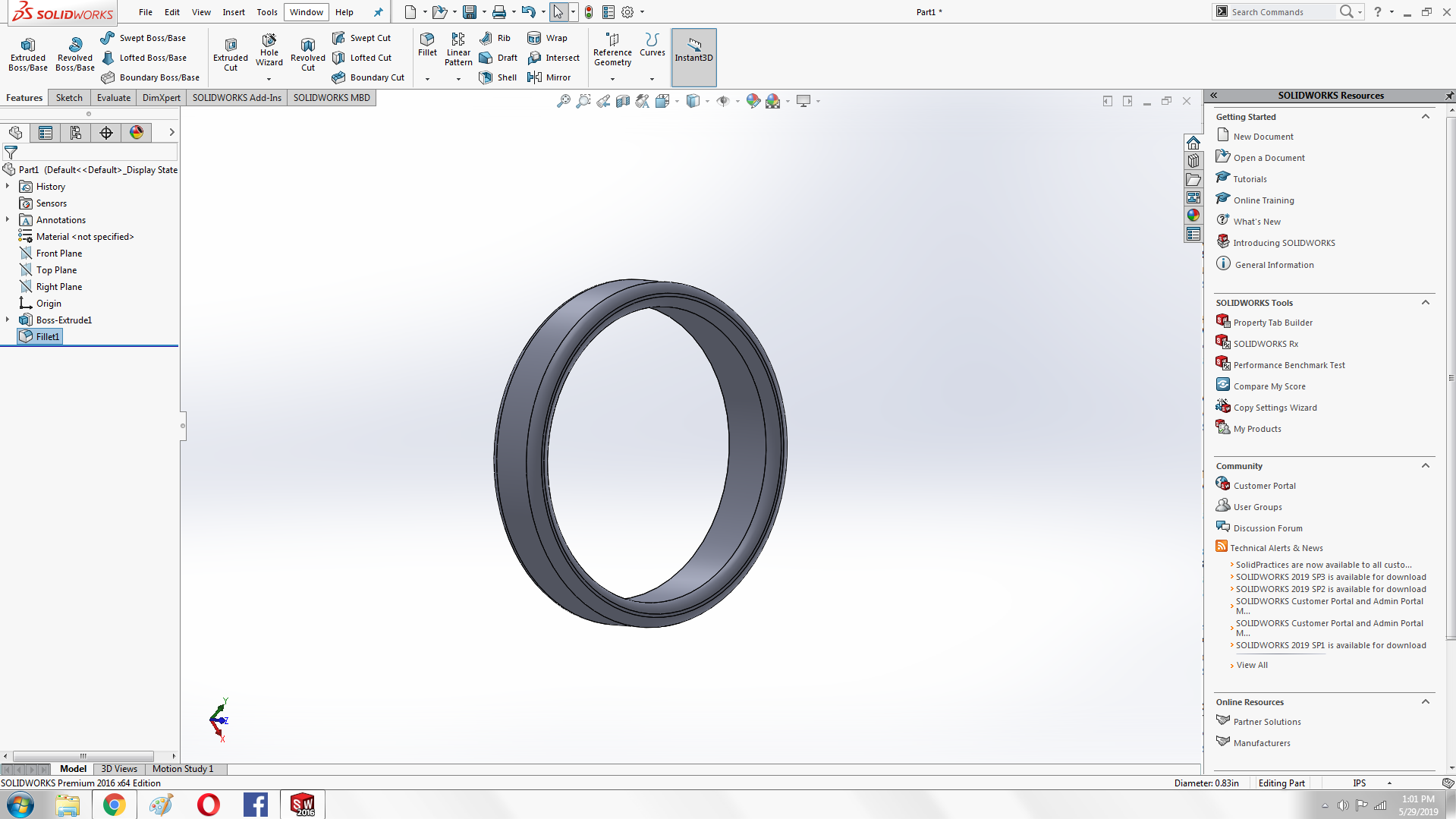
Task: Switch to the Motion Study 1 tab
Action: 183,769
